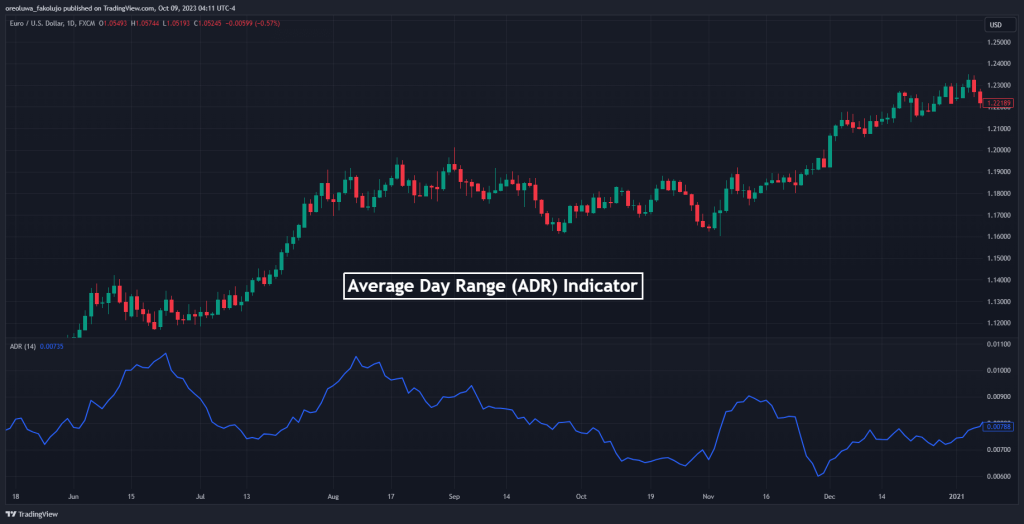Click the Aug label on the time axis

point(333,495)
